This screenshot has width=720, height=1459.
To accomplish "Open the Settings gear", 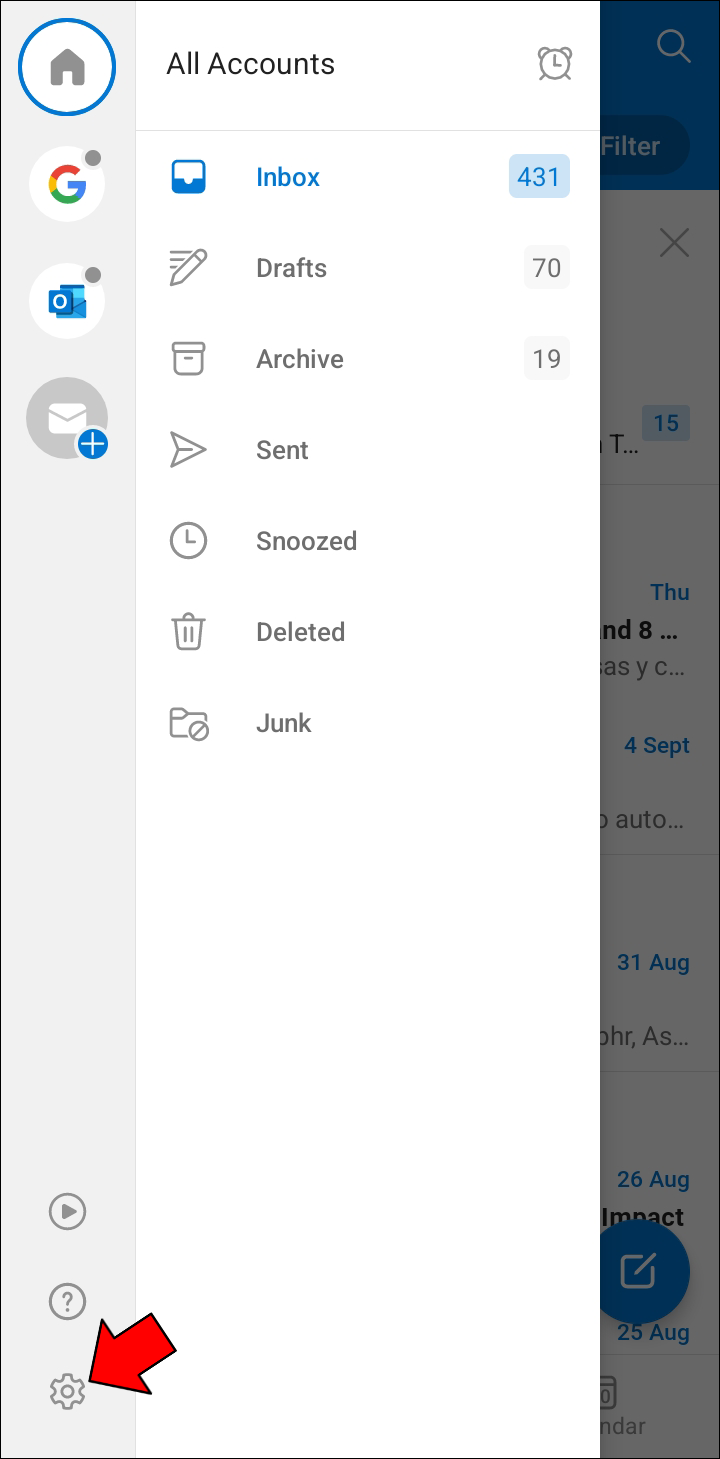I will [x=67, y=1391].
